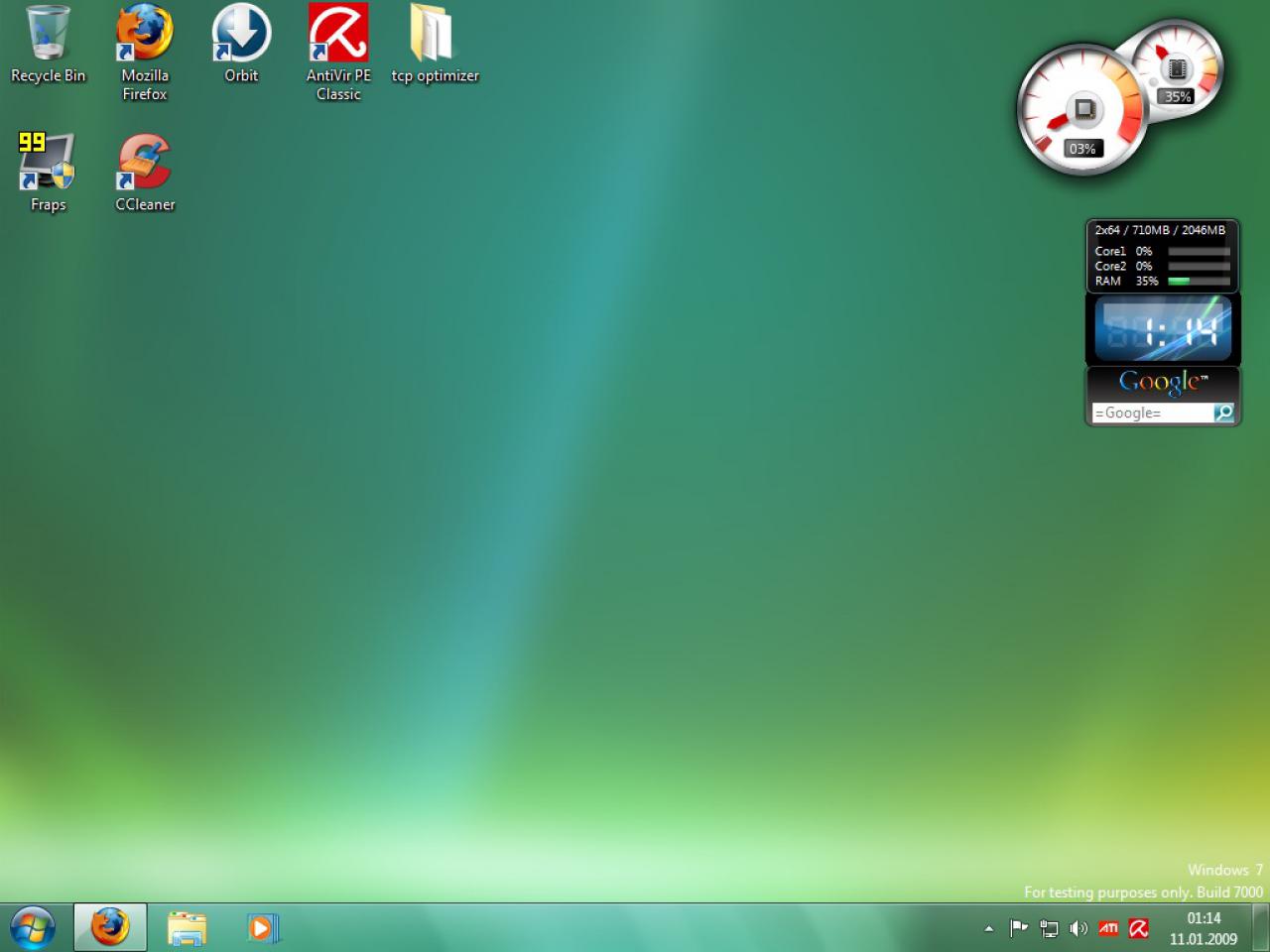Select the digital clock gadget
The image size is (1270, 952).
pyautogui.click(x=1163, y=328)
